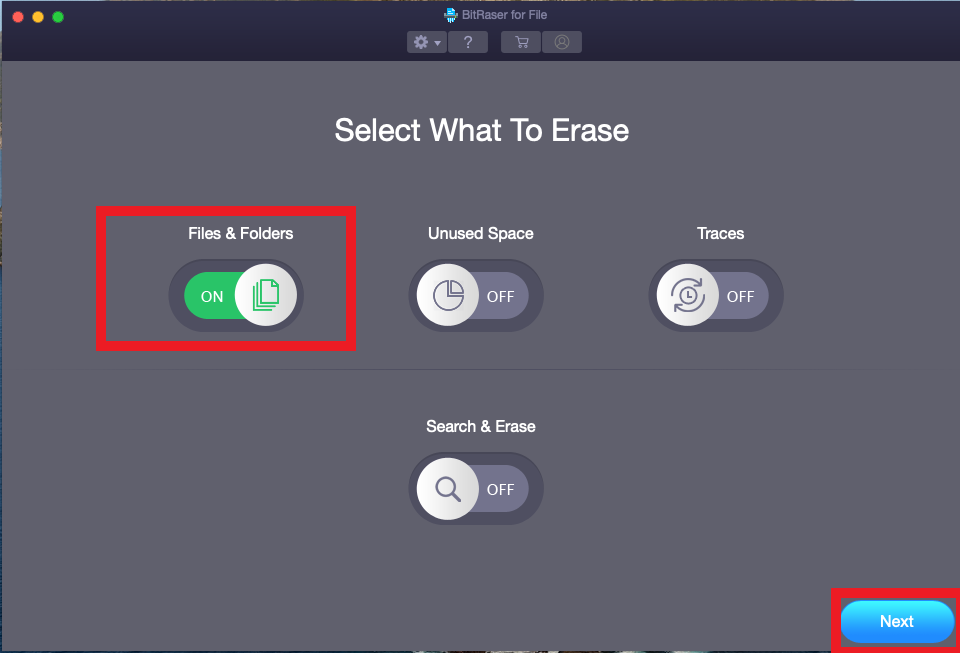
Task: Click the yellow minimize window button
Action: [38, 17]
